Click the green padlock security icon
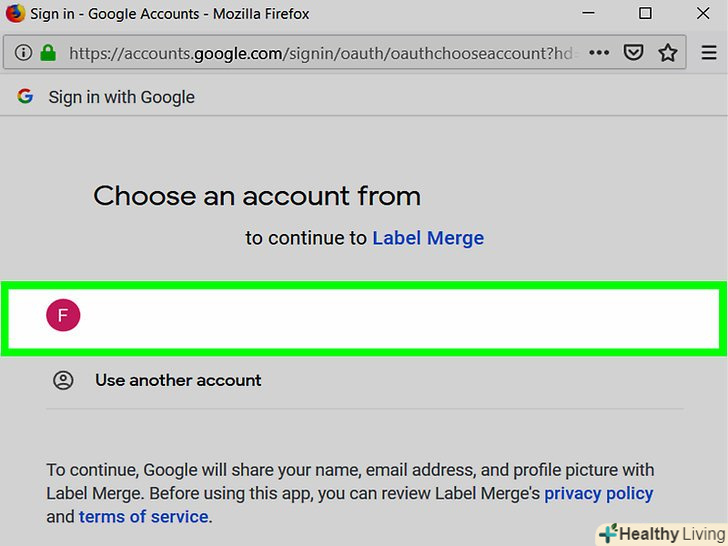The width and height of the screenshot is (728, 546). (47, 53)
